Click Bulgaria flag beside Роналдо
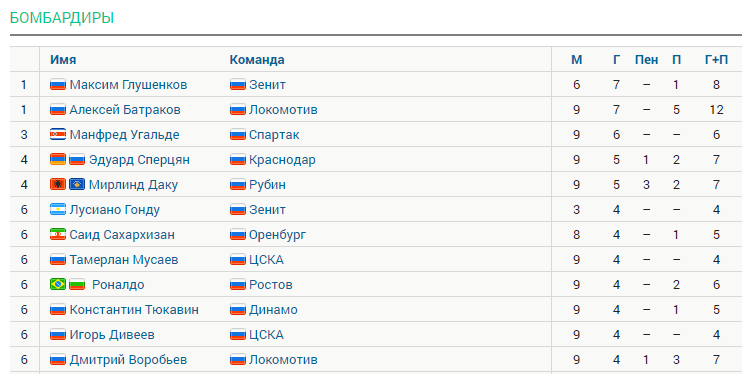Image resolution: width=744 pixels, height=374 pixels. pos(77,284)
